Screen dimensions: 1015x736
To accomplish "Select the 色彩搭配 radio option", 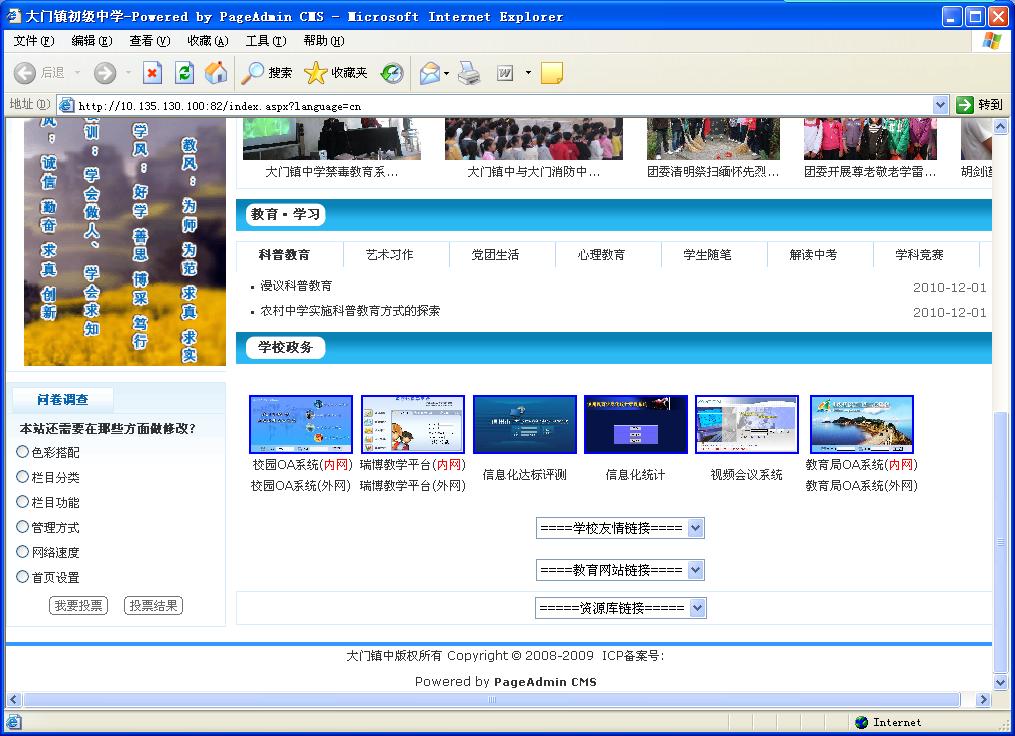I will 23,452.
